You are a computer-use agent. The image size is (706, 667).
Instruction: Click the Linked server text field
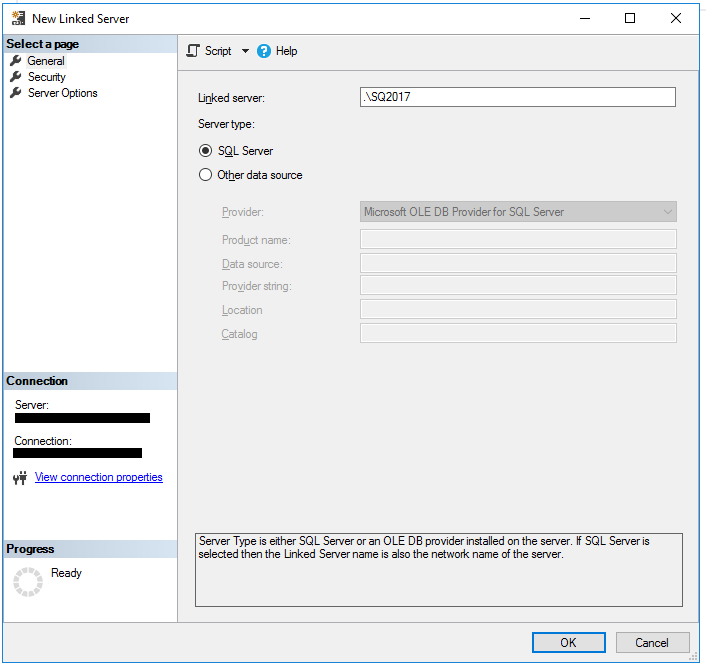point(517,97)
